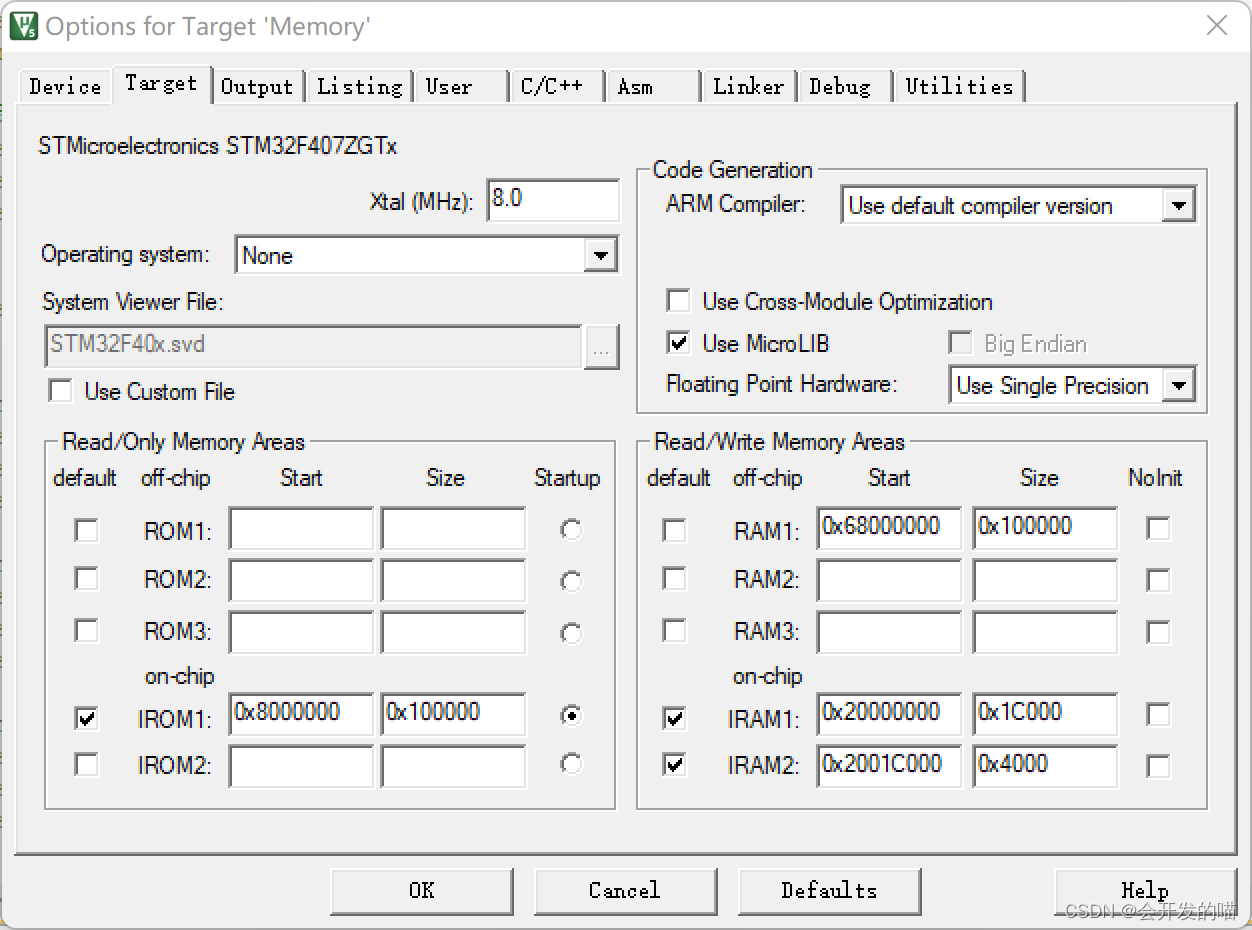Tick the ROM3 default checkbox
This screenshot has height=930, width=1252.
(87, 631)
